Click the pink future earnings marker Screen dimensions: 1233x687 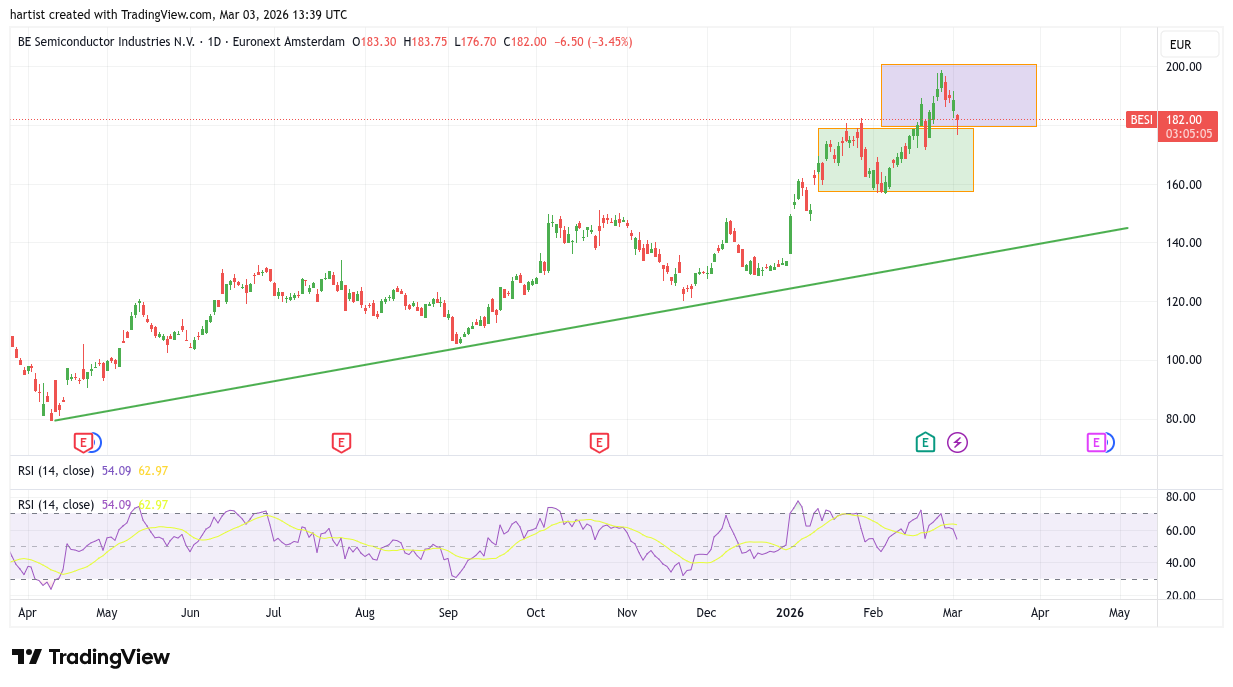pyautogui.click(x=1096, y=442)
